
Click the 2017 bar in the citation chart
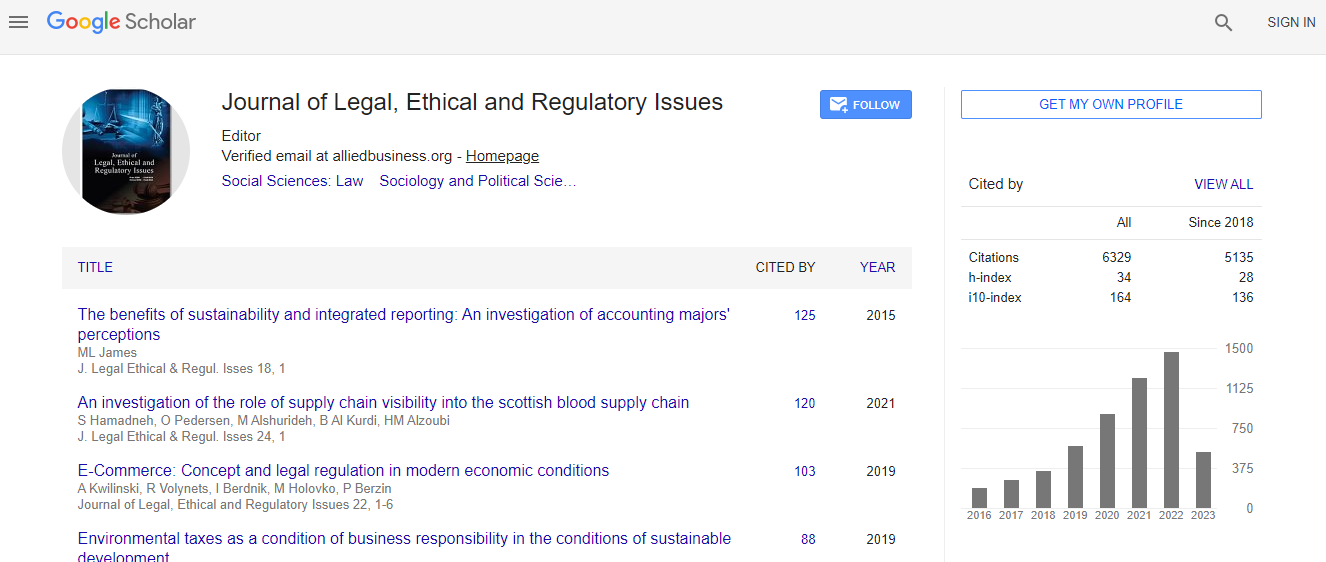point(1011,494)
